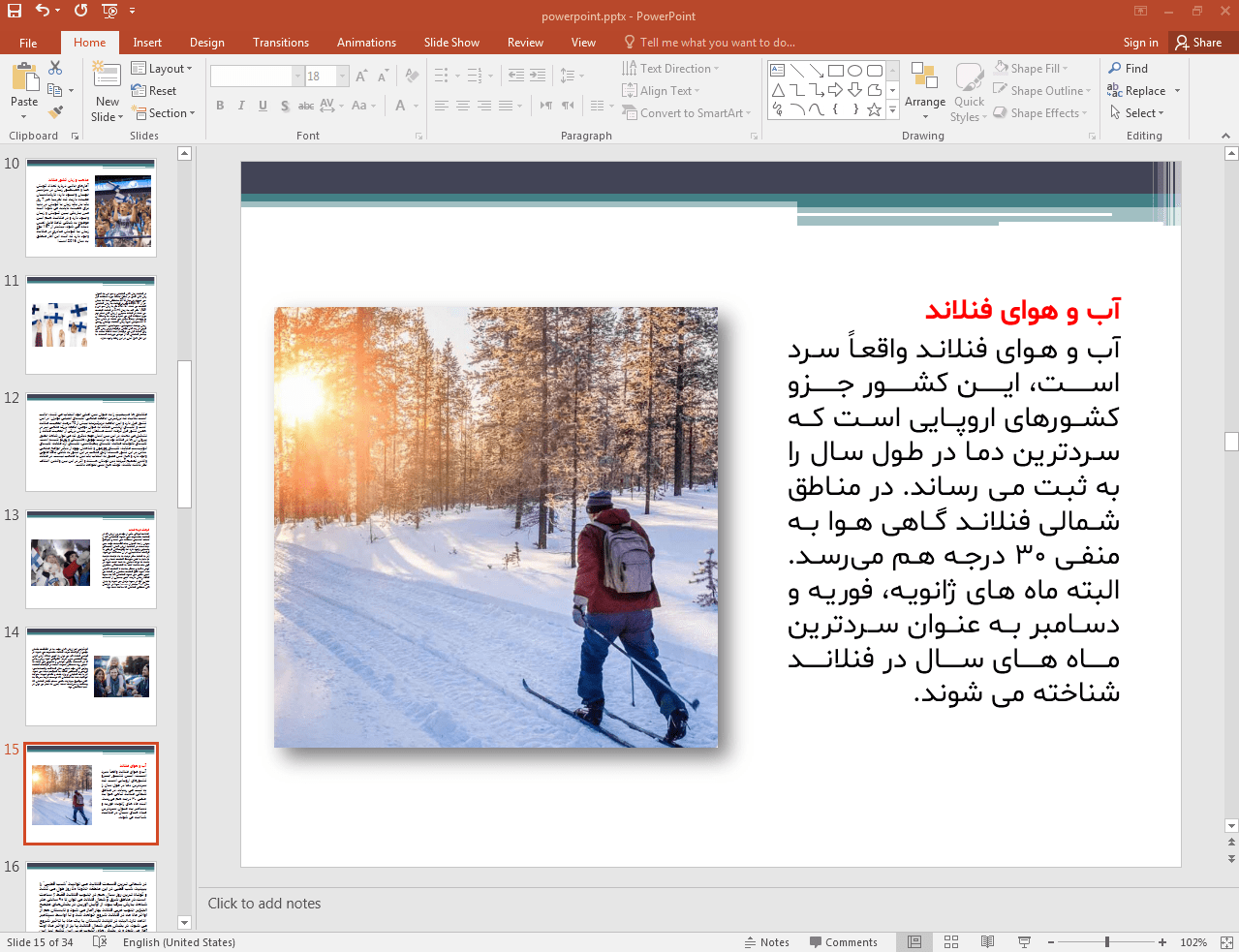
Task: Click the Undo arrow icon
Action: pos(42,11)
